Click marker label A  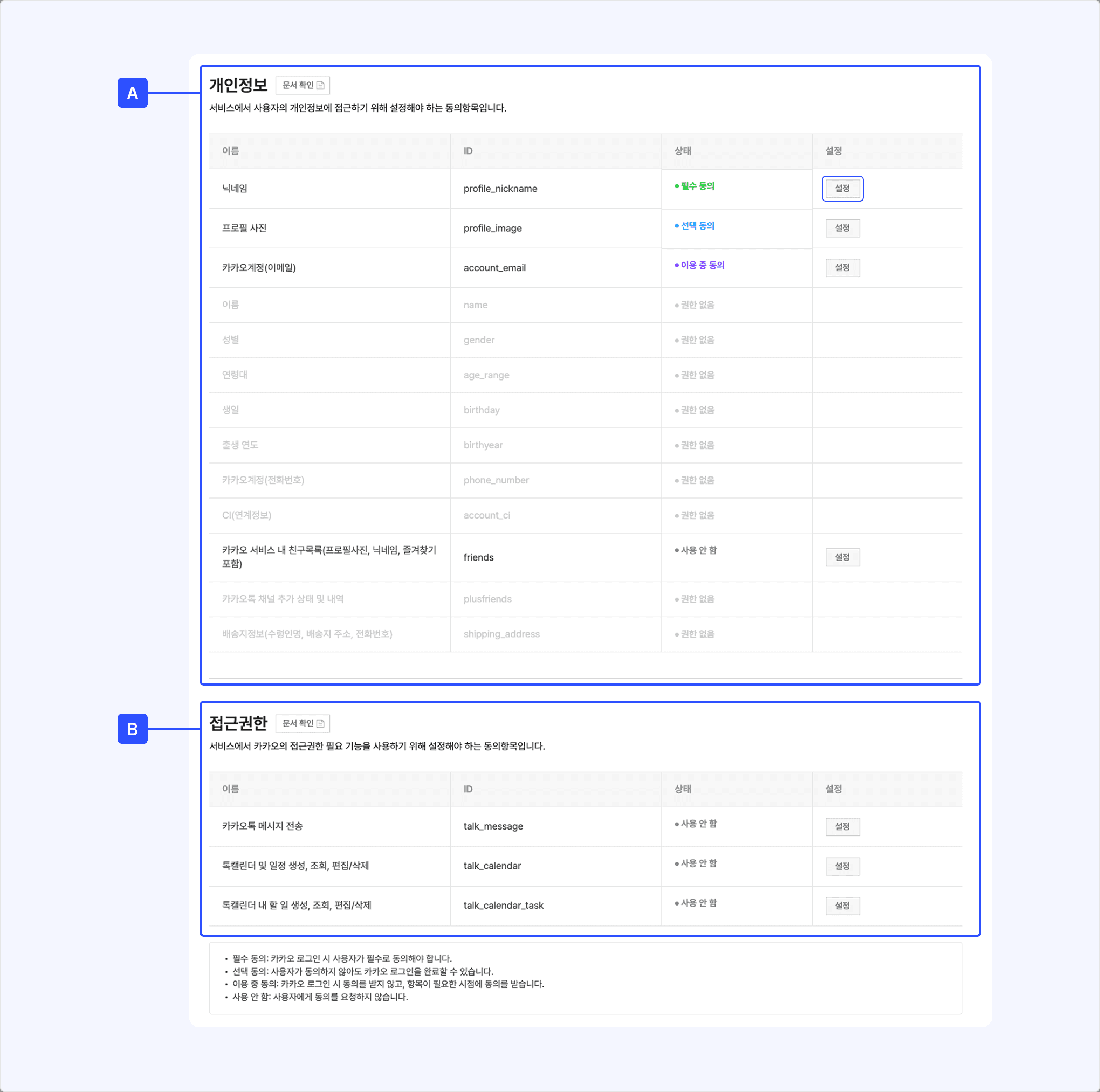pos(132,93)
